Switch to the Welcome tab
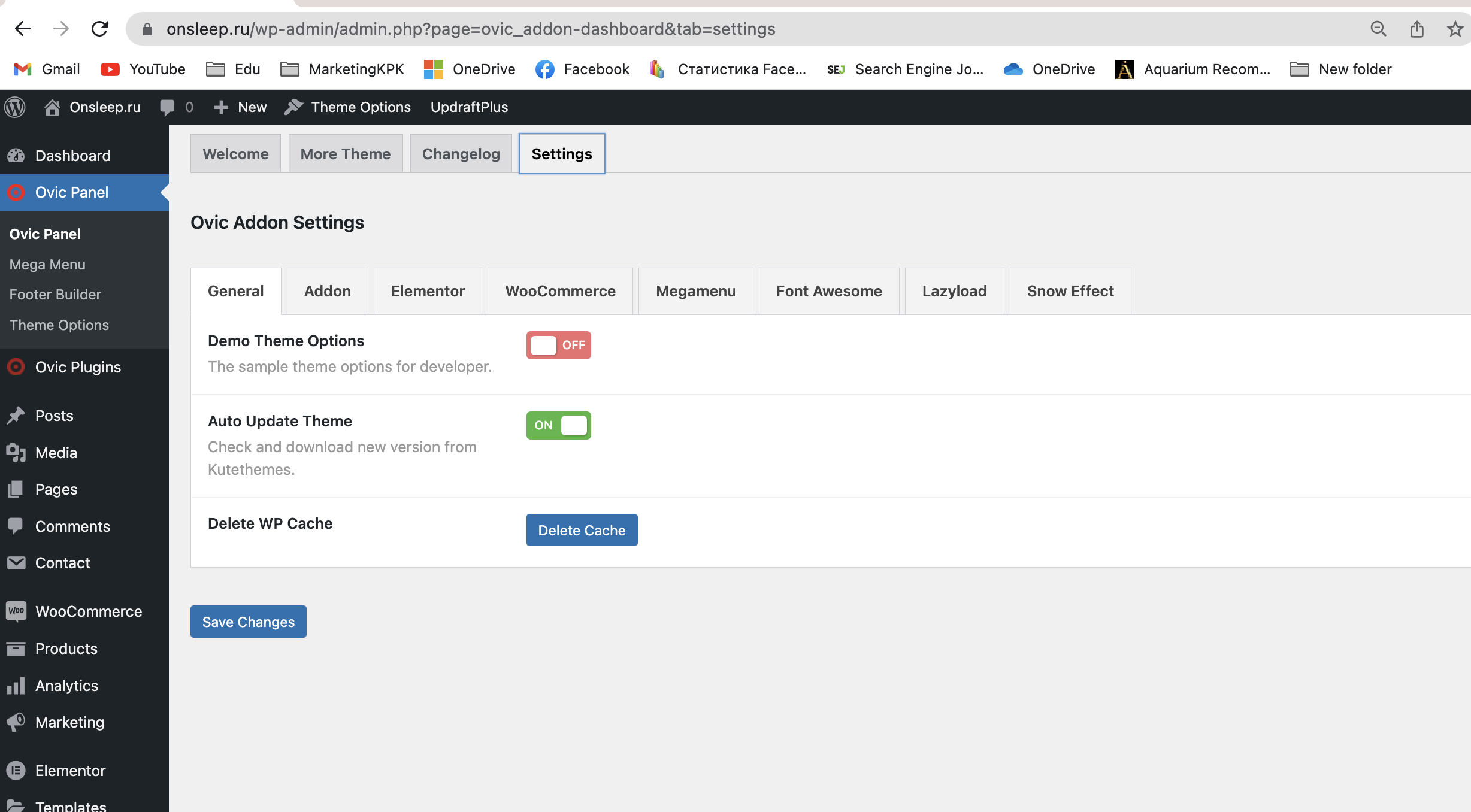This screenshot has width=1471, height=812. pyautogui.click(x=235, y=154)
